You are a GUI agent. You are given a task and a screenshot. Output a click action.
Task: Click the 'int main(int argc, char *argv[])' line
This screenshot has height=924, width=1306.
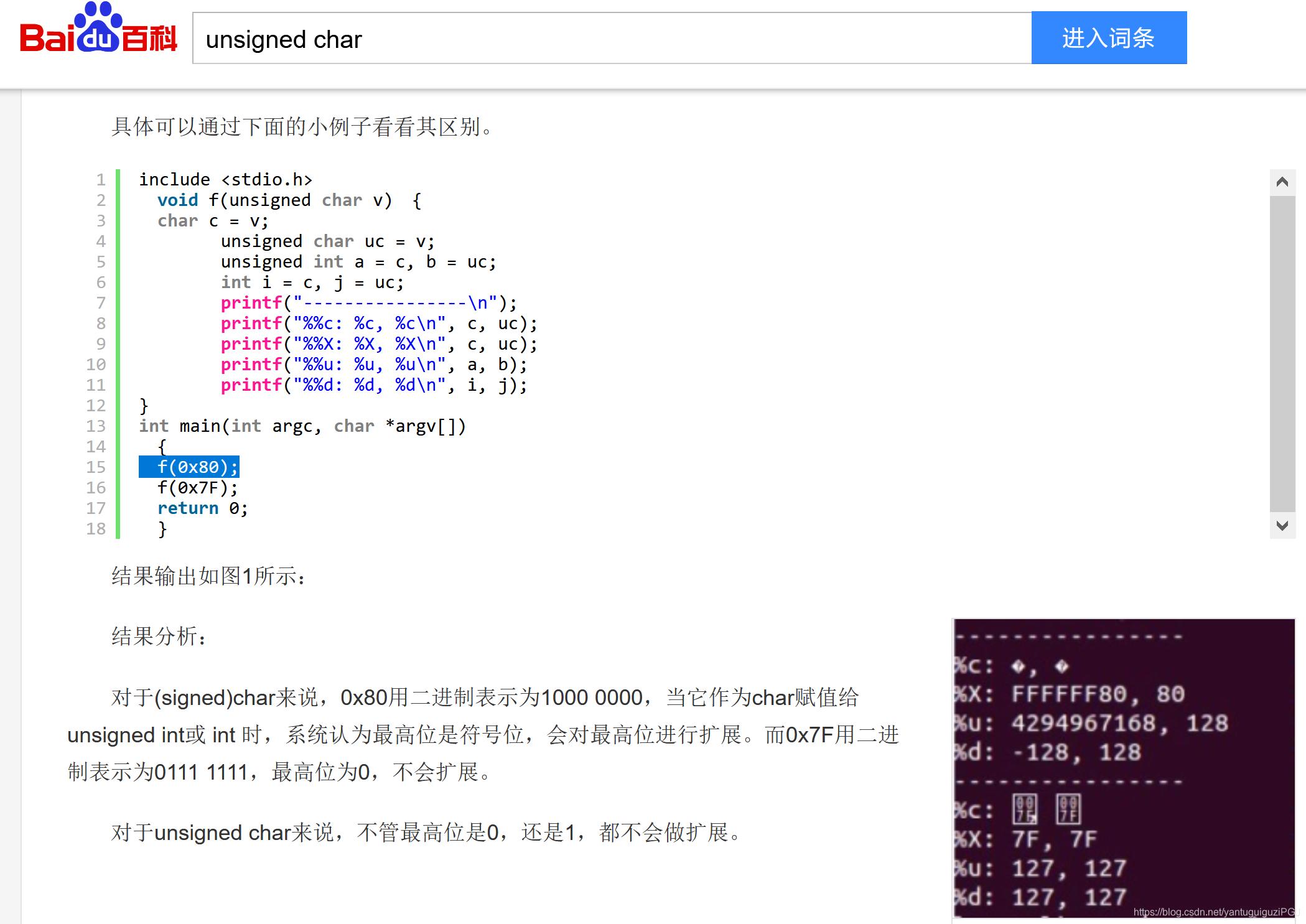click(x=302, y=426)
